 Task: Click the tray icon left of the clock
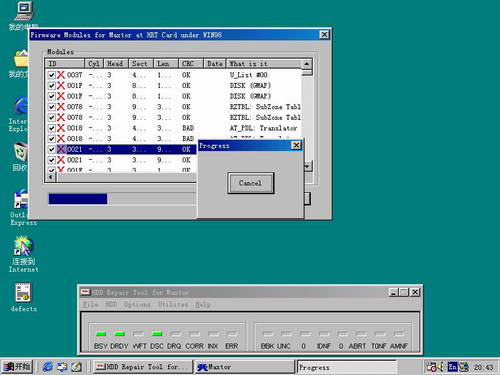click(464, 367)
